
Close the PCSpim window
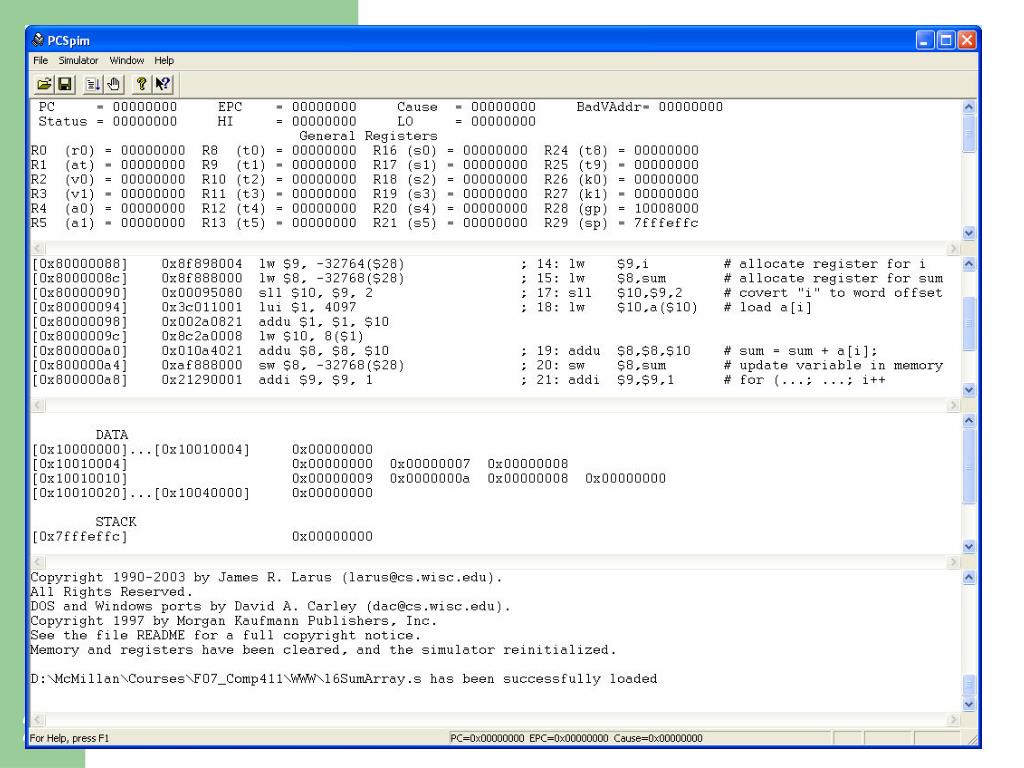click(x=967, y=40)
